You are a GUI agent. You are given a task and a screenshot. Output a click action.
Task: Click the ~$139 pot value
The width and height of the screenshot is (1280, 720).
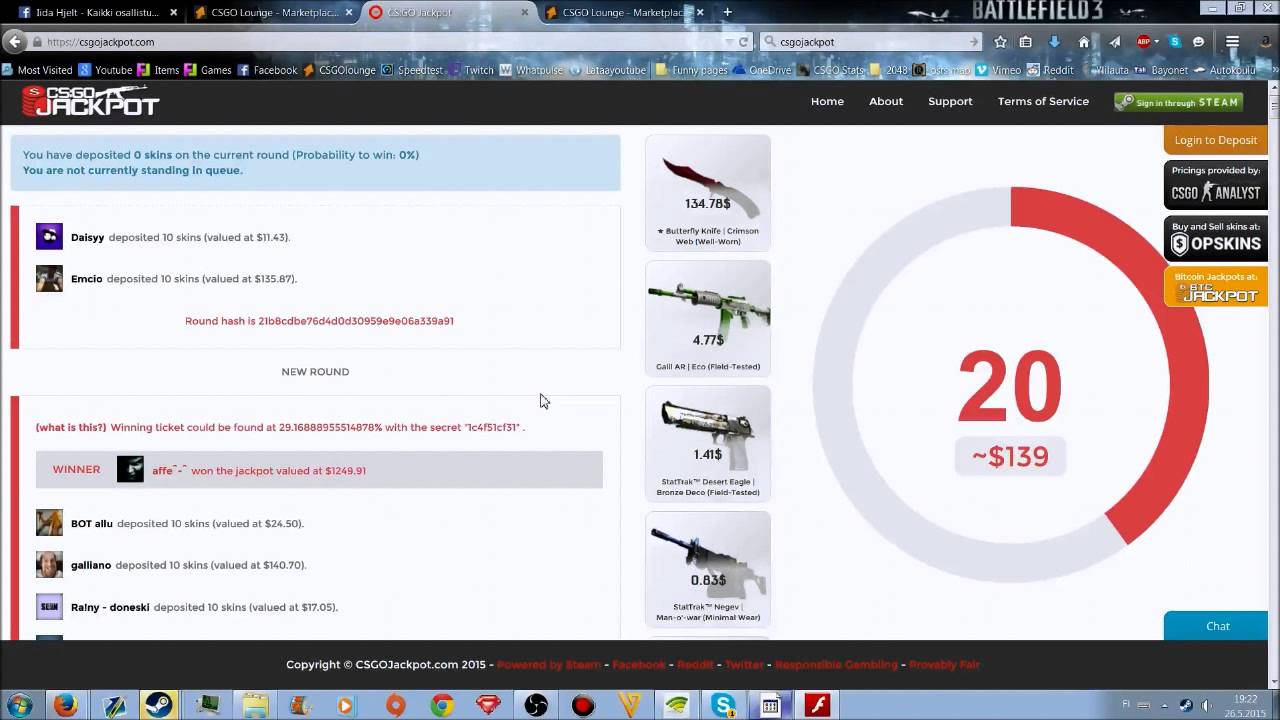tap(1010, 456)
